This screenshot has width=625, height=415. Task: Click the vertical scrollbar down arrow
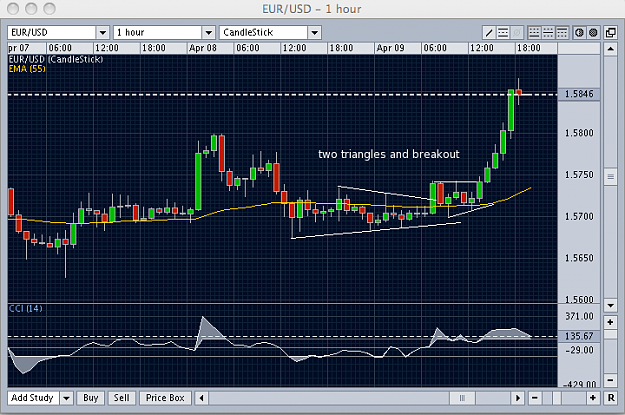[610, 306]
